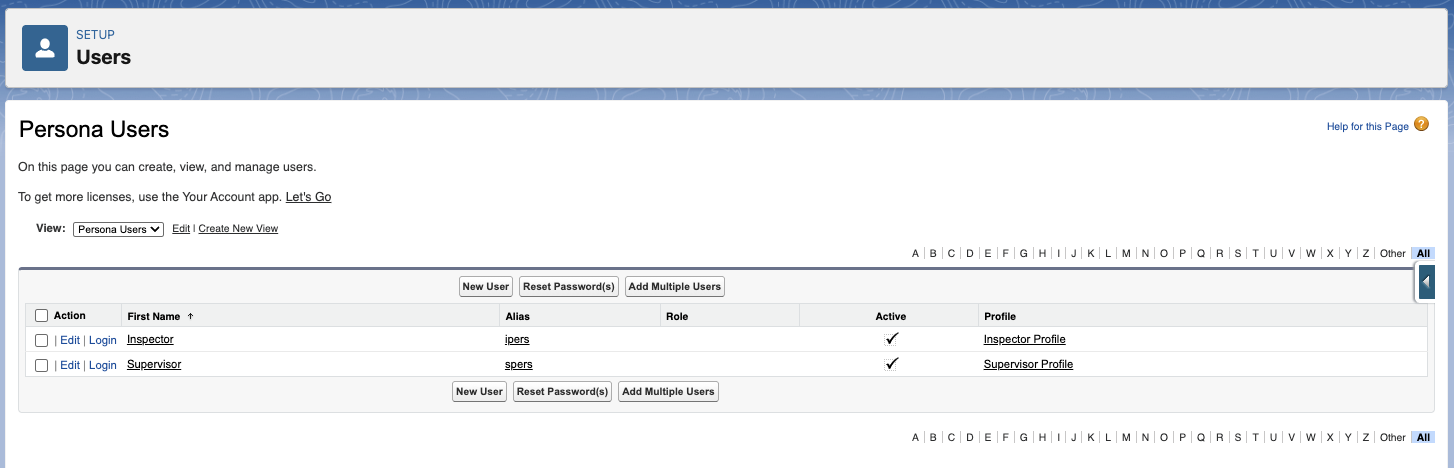1454x468 pixels.
Task: Click the bottom New User button
Action: [480, 392]
